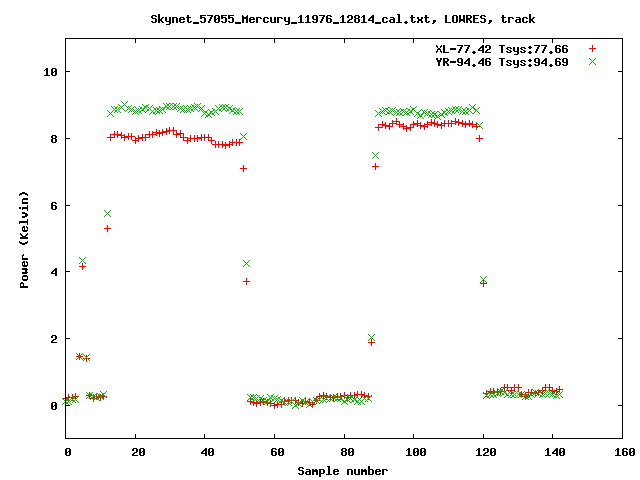Click the x-axis tick label 100
640x480 pixels.
[x=416, y=452]
